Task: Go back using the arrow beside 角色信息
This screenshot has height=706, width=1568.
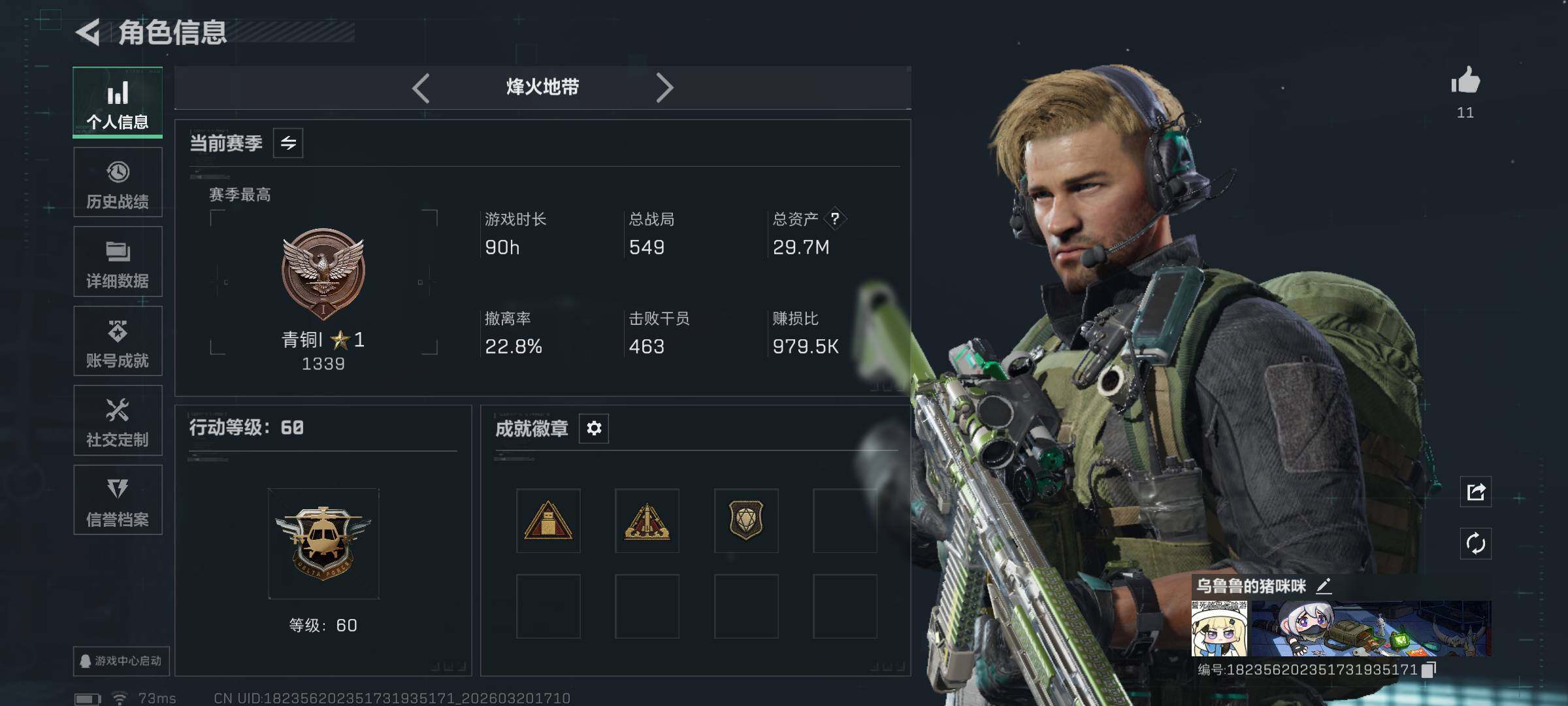Action: coord(88,32)
